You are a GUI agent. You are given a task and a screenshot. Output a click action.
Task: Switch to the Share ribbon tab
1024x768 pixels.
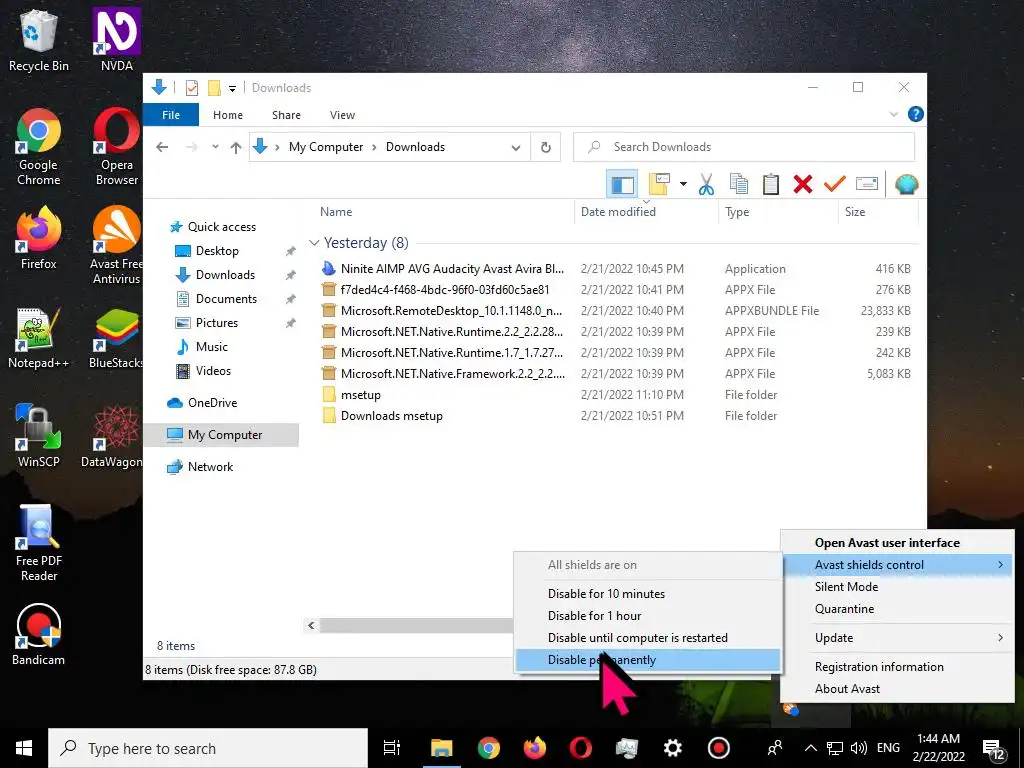286,115
